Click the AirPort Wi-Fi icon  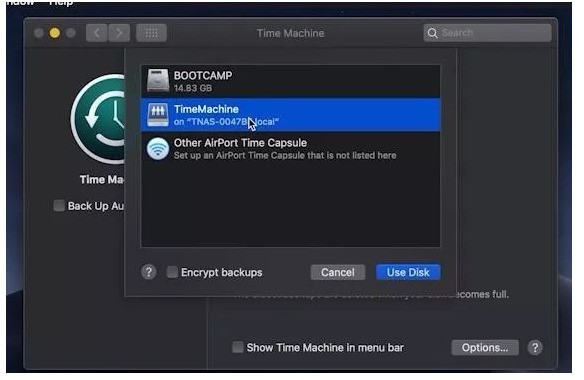[x=158, y=149]
